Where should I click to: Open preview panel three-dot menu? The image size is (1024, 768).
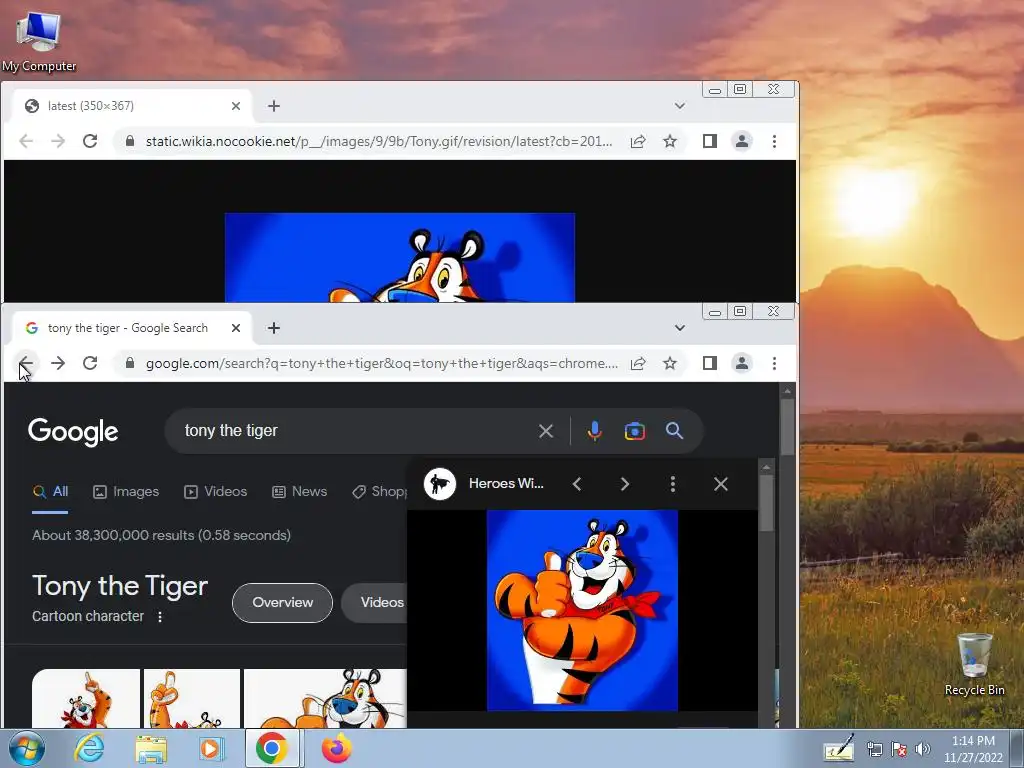click(x=673, y=484)
